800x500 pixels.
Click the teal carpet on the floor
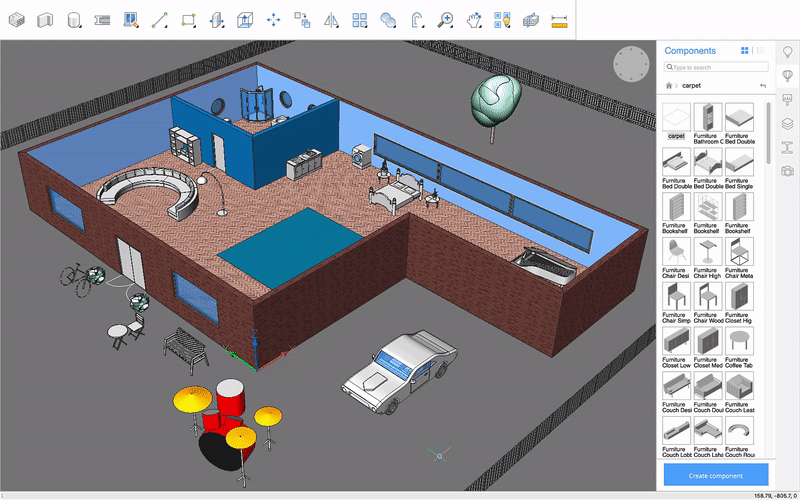click(290, 247)
